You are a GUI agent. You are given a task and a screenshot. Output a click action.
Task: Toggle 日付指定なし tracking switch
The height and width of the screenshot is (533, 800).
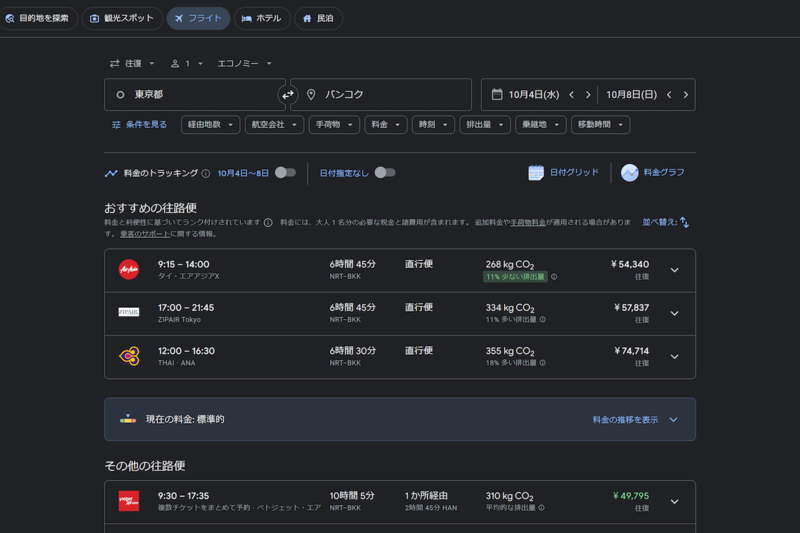coord(385,173)
